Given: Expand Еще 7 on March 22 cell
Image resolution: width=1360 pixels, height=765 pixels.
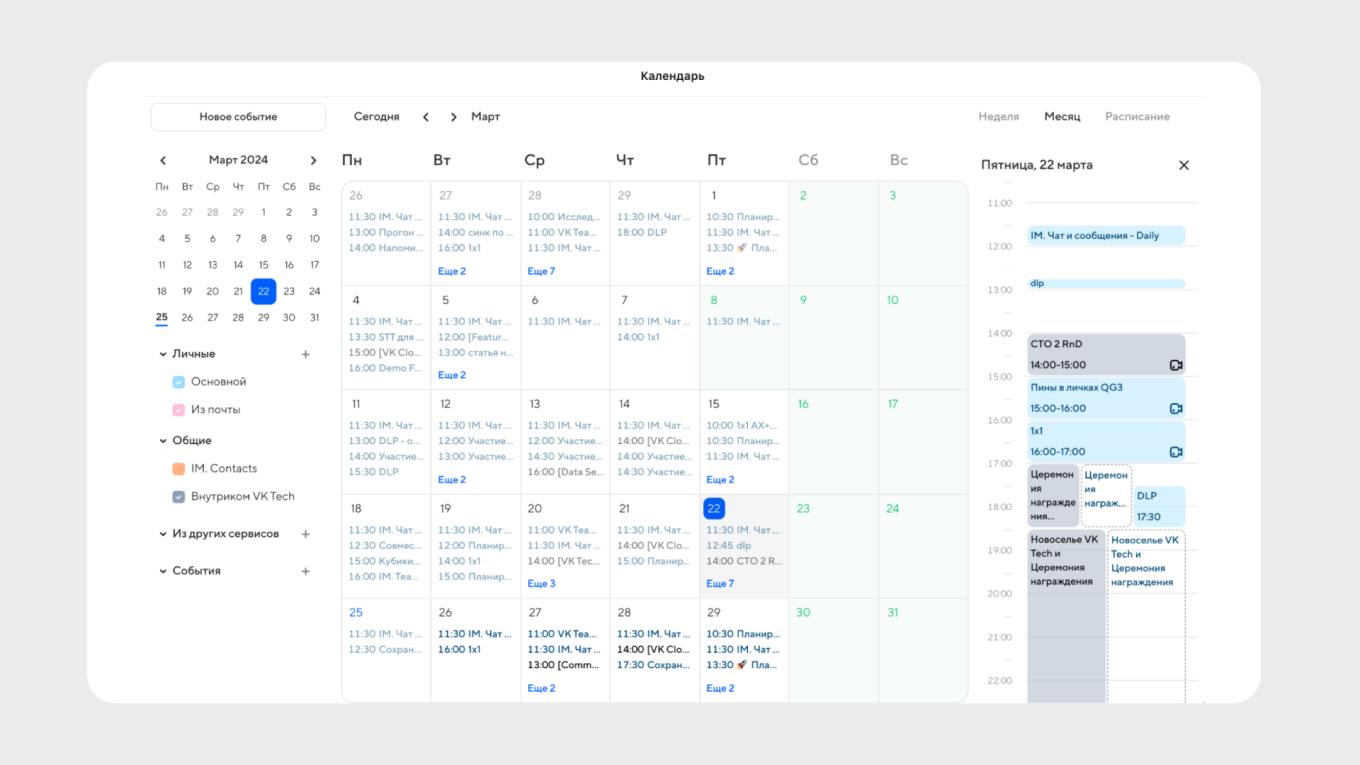Looking at the screenshot, I should (x=720, y=584).
